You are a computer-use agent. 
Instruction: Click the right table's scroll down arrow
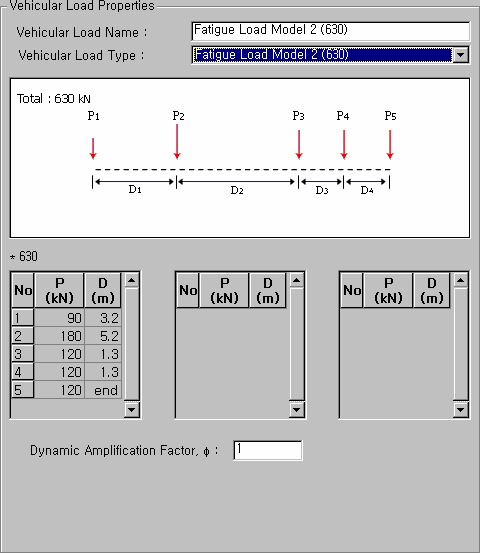461,409
